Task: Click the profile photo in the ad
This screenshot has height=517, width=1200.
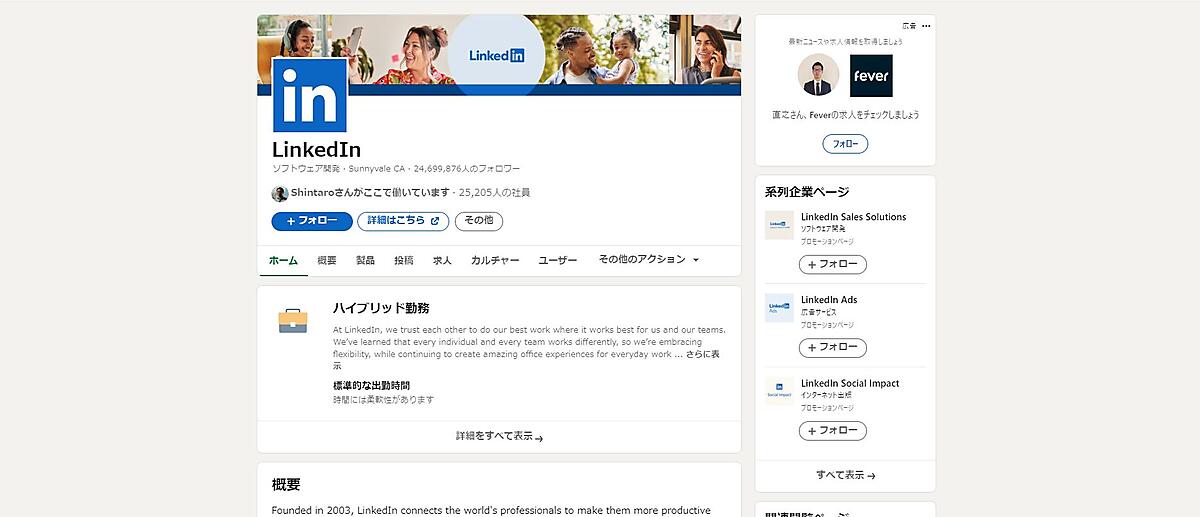Action: pos(818,75)
